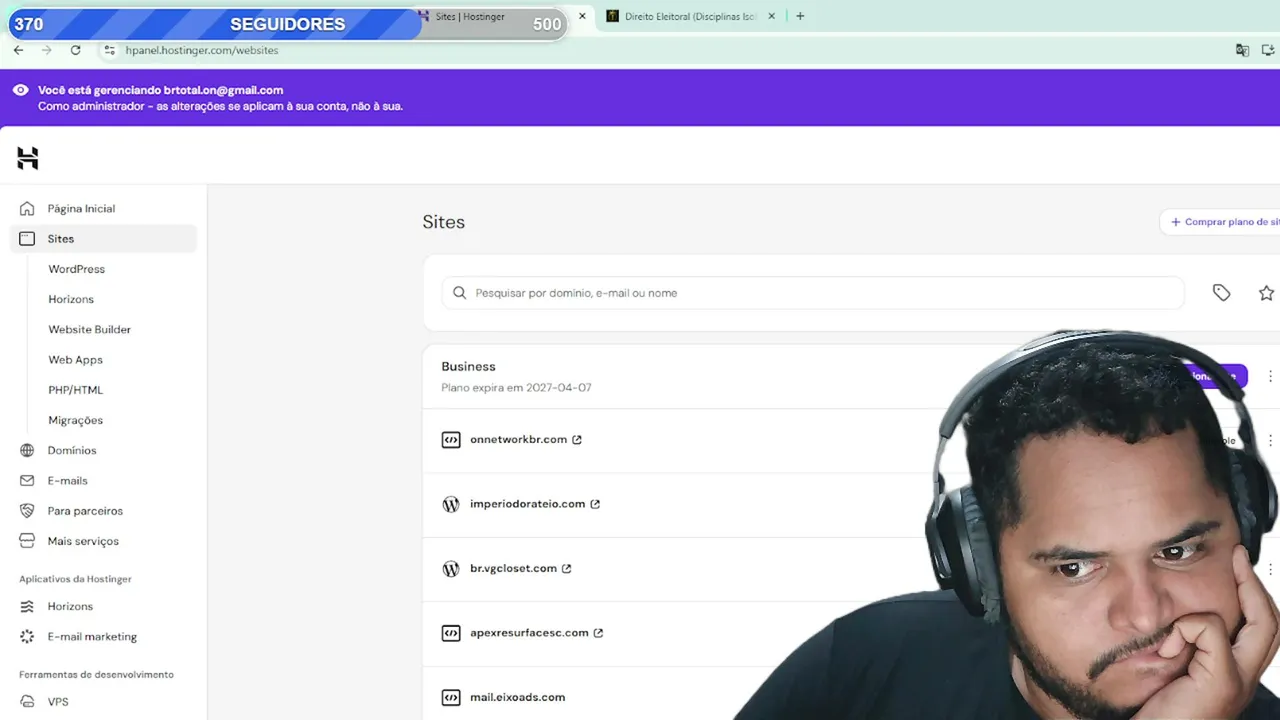Click code icon beside apexresurfacesc.com
This screenshot has width=1280, height=720.
[x=451, y=633]
